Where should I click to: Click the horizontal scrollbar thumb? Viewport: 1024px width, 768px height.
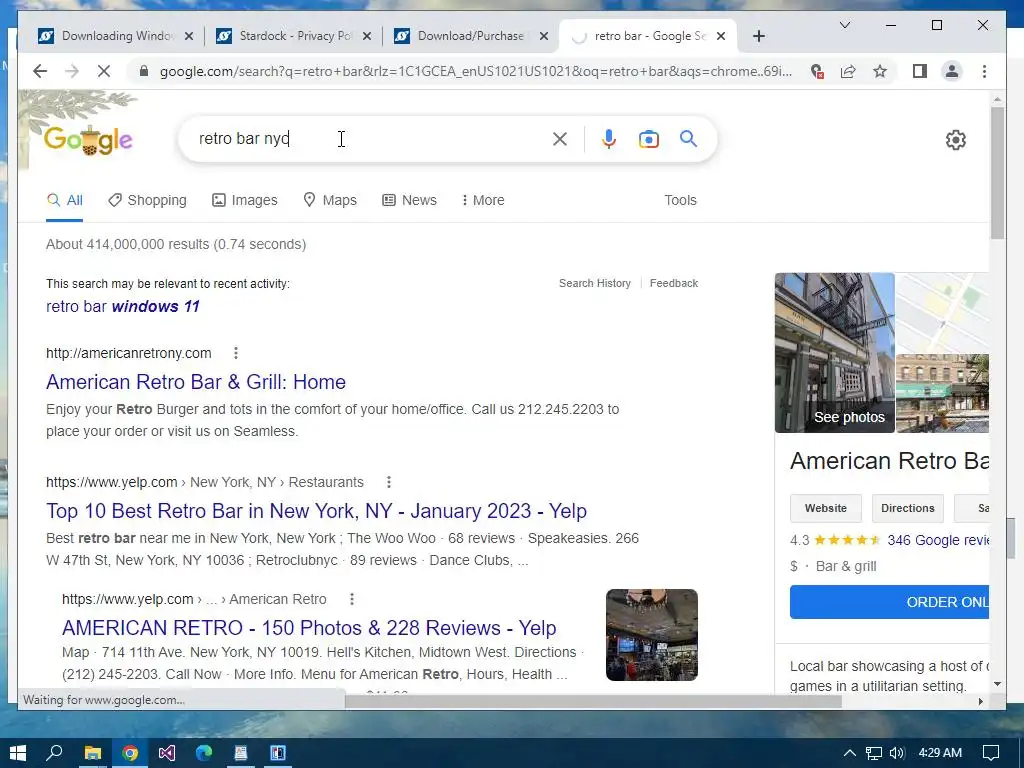[593, 701]
